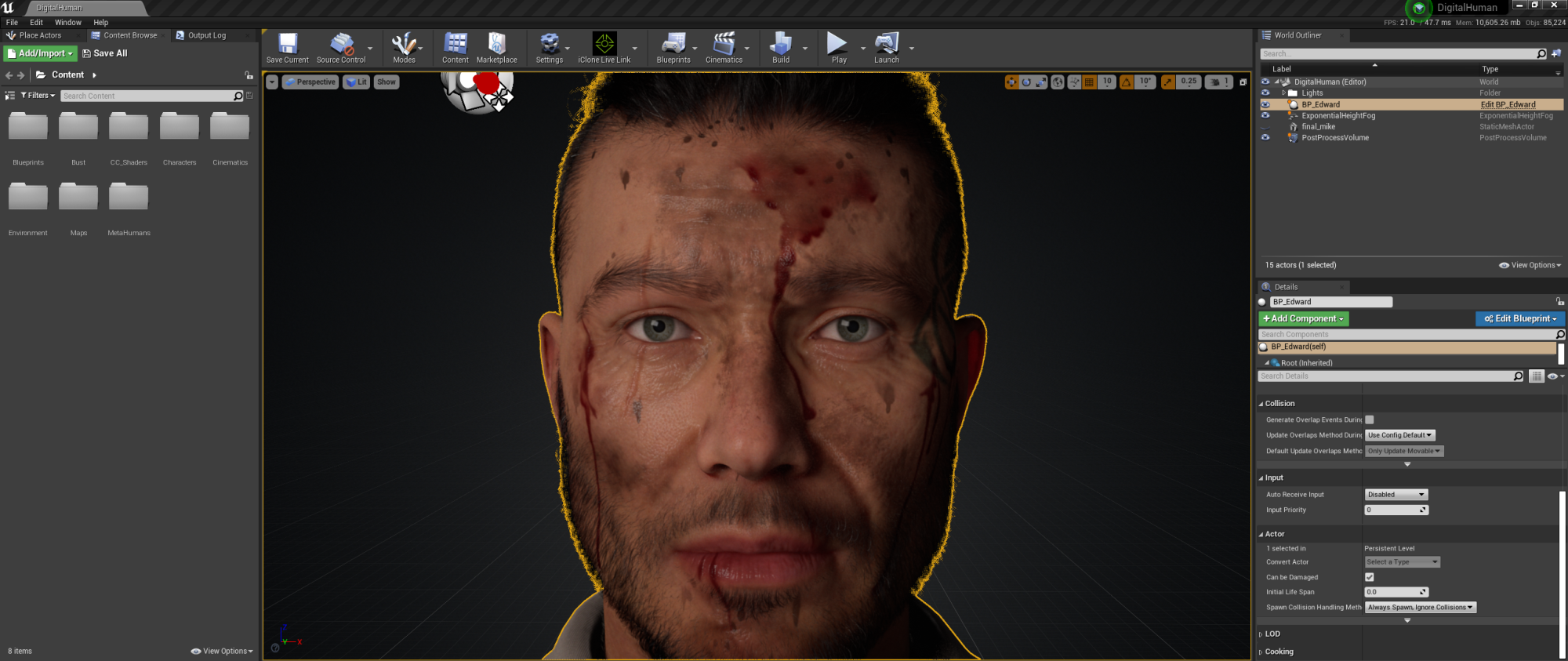Open surface snapping options in viewport

(x=1074, y=82)
